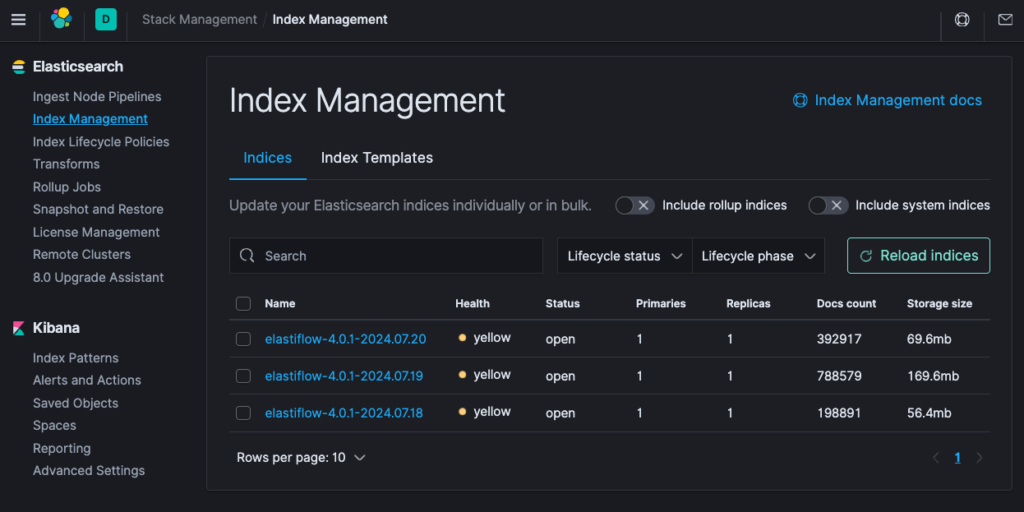The image size is (1024, 512).
Task: Sort by Docs count column header
Action: click(846, 304)
